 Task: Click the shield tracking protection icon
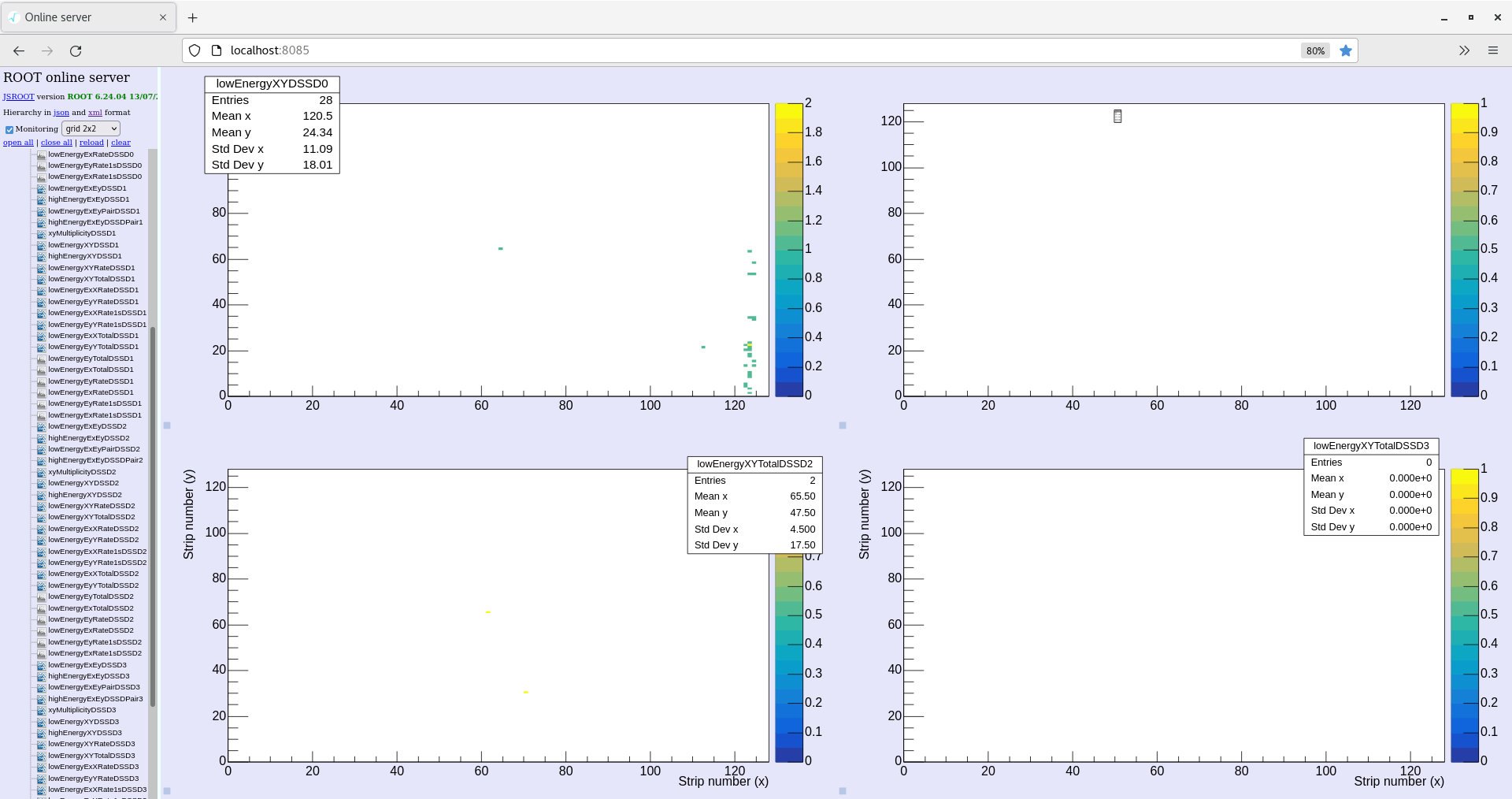(195, 50)
